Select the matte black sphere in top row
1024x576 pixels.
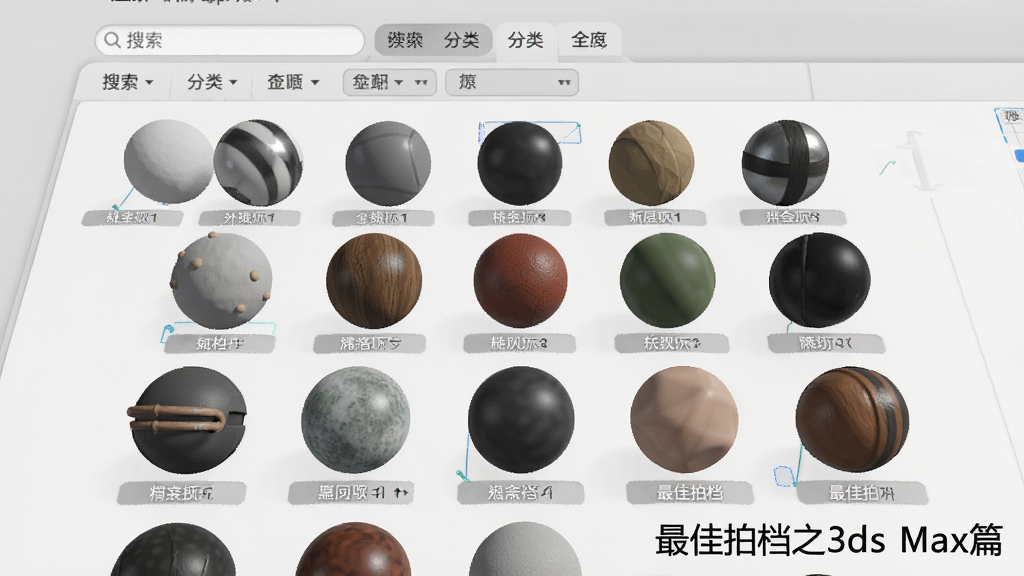[520, 163]
